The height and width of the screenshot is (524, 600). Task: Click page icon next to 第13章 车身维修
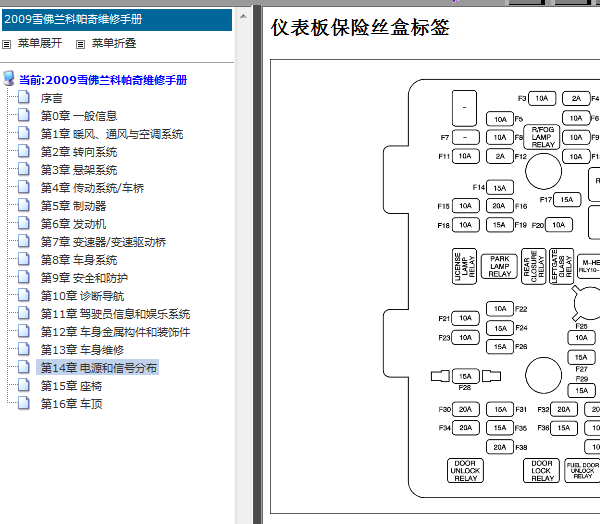coord(24,349)
